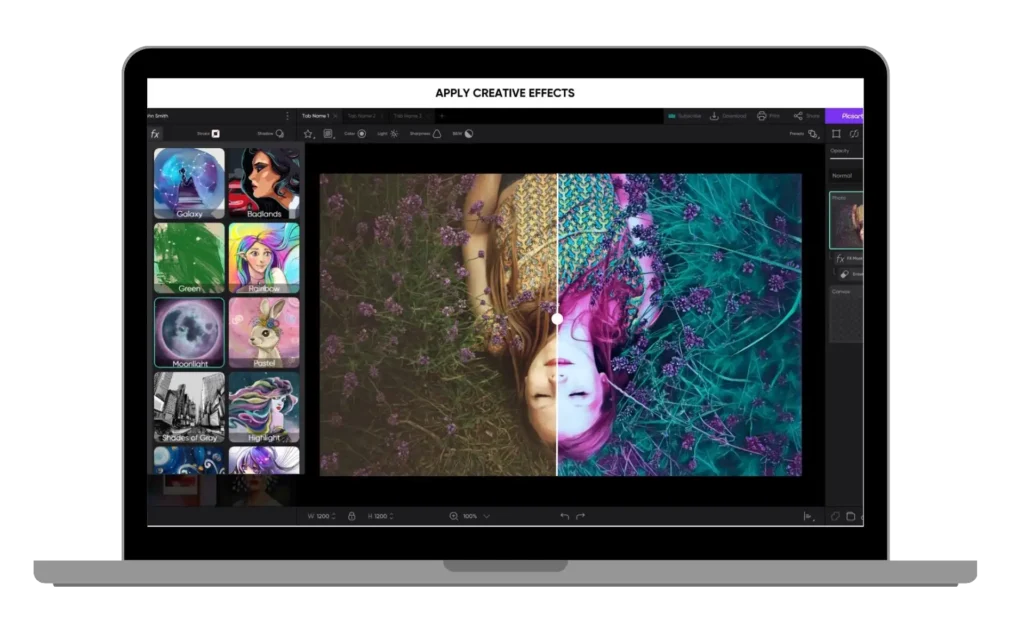The image size is (1024, 640).
Task: Open the three-dot menu beside John Smith
Action: [x=287, y=116]
